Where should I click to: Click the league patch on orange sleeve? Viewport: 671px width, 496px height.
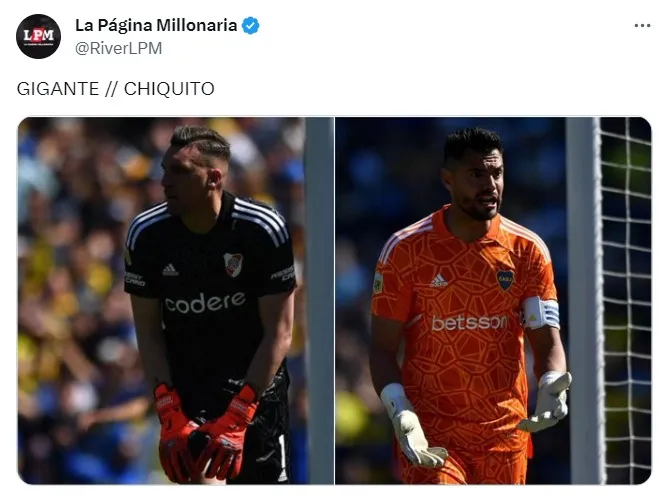(x=377, y=282)
